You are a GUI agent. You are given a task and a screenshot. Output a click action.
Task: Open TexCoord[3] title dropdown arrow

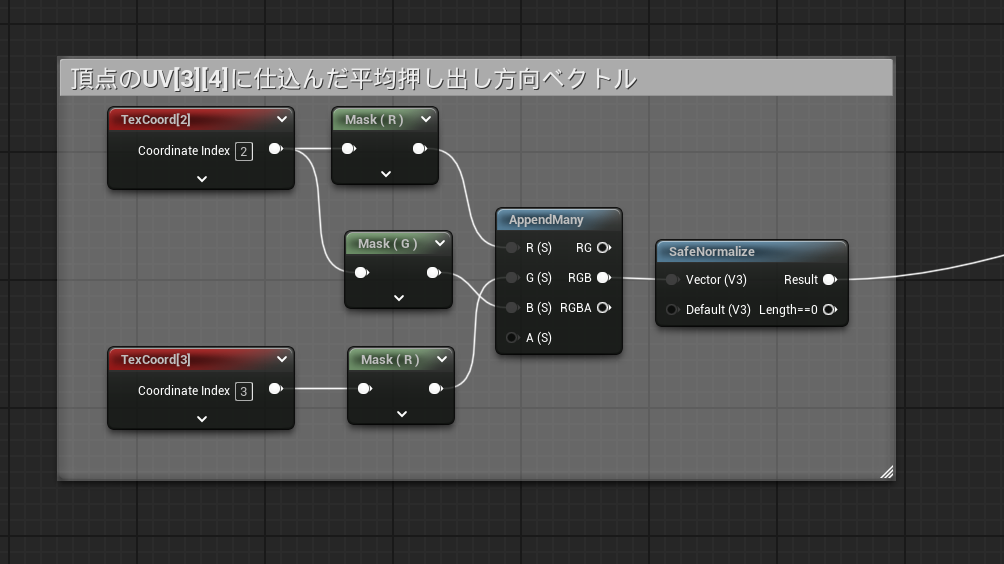coord(282,359)
